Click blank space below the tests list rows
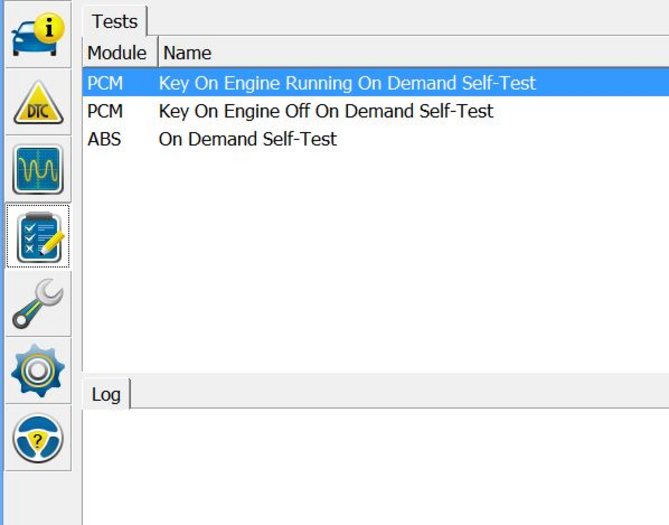The height and width of the screenshot is (525, 669). point(375,260)
